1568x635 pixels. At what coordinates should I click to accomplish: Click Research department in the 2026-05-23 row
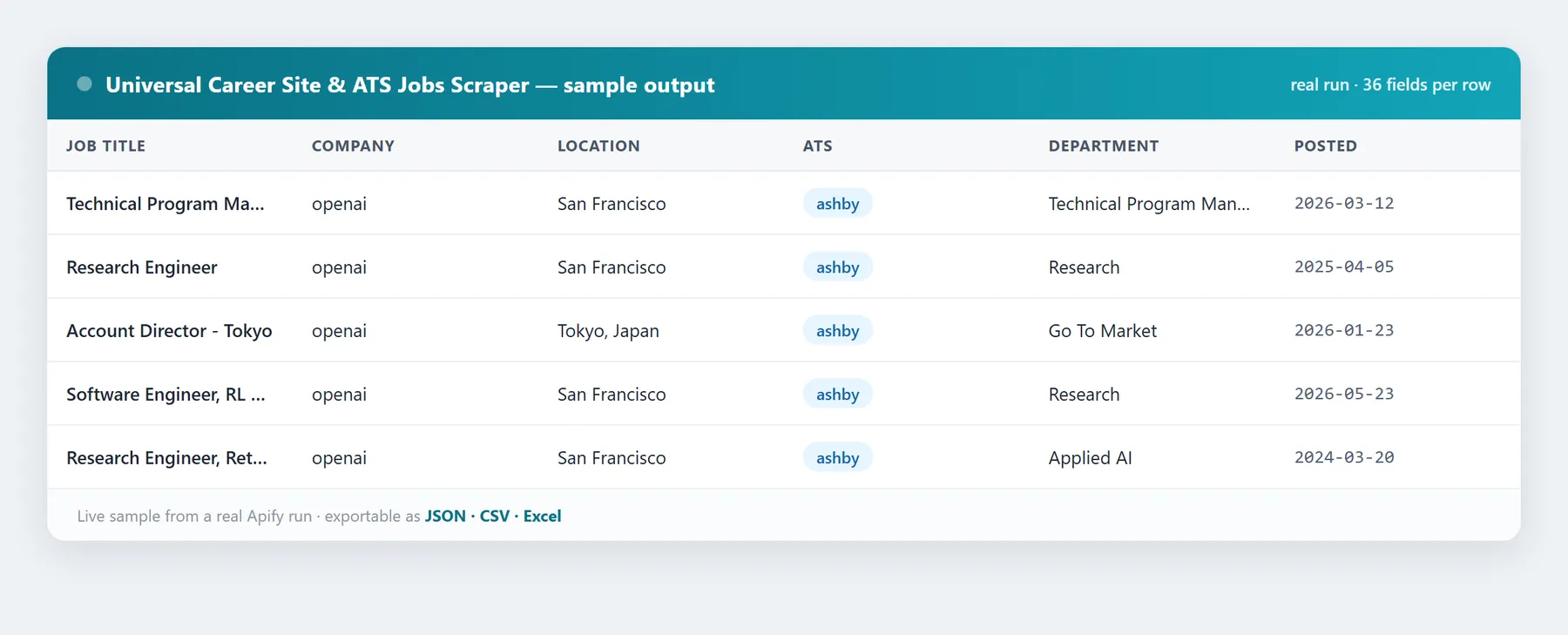point(1084,394)
